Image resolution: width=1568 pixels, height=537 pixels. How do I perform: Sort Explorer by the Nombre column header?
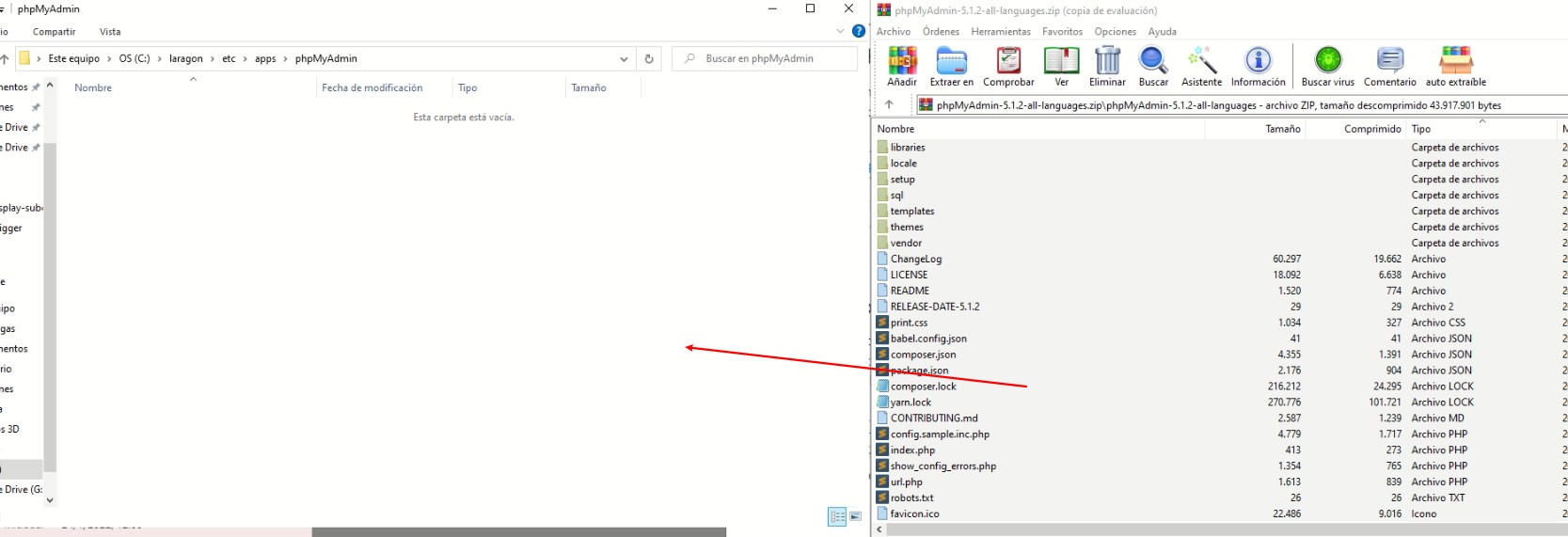point(93,87)
